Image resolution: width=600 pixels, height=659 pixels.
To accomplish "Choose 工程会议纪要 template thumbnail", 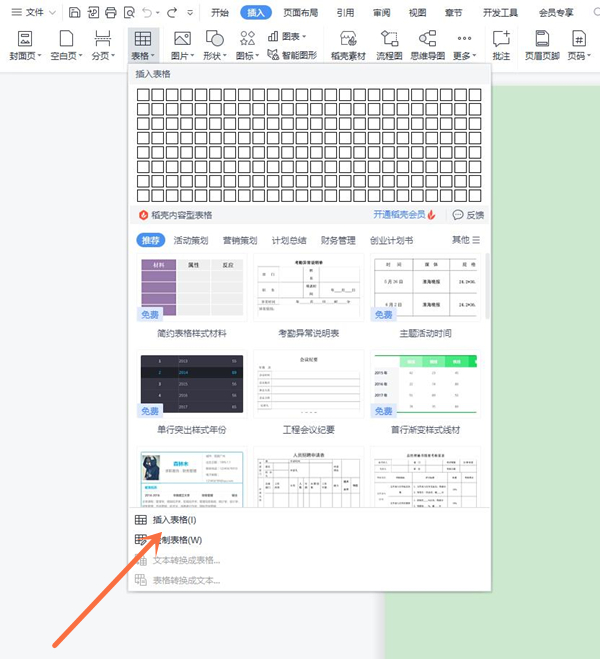I will [x=308, y=384].
